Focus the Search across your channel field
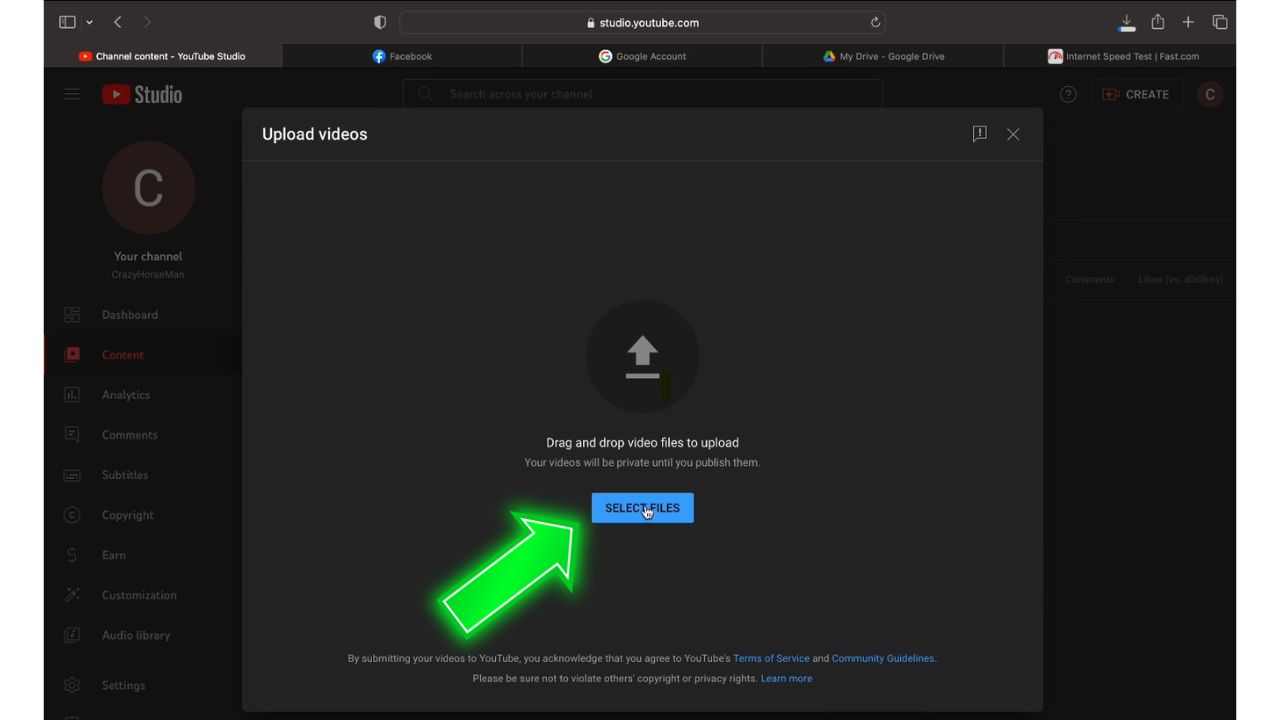 (643, 94)
